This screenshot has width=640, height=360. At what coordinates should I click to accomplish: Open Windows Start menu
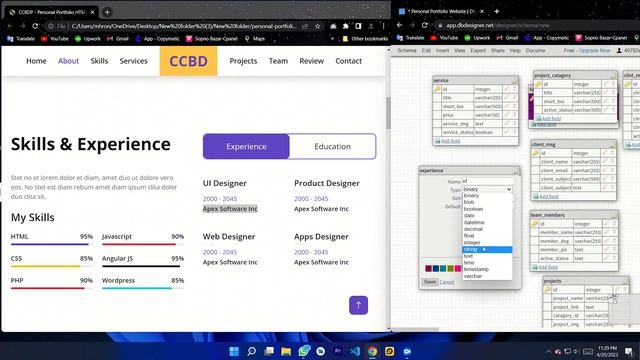tap(234, 351)
